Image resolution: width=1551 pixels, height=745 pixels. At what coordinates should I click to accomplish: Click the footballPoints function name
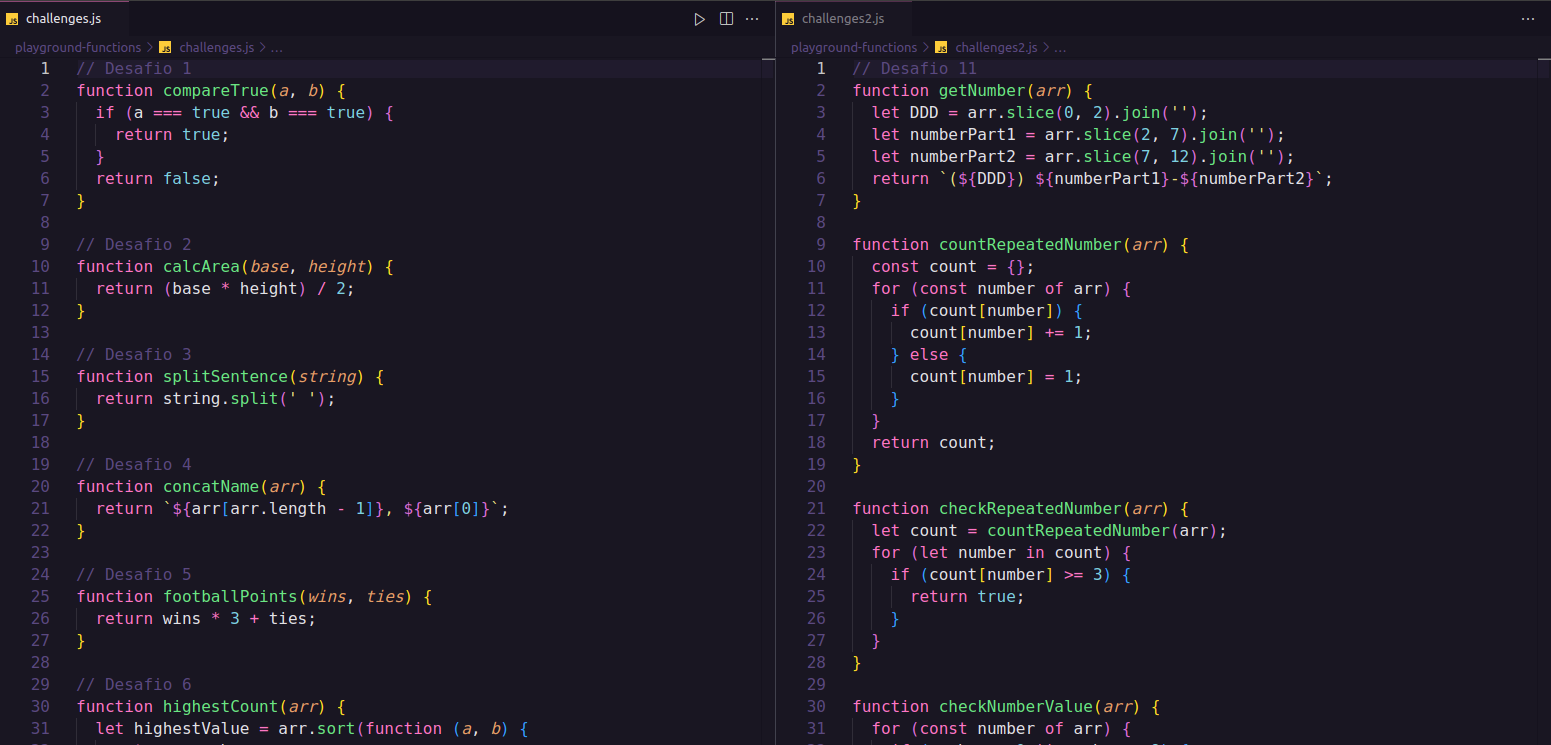230,596
